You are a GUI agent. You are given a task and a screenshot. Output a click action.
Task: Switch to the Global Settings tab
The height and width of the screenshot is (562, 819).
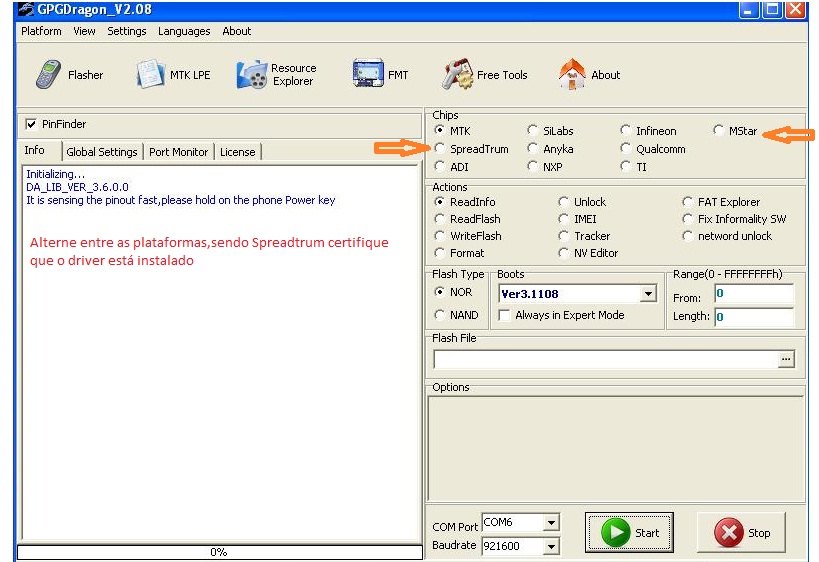(x=102, y=152)
